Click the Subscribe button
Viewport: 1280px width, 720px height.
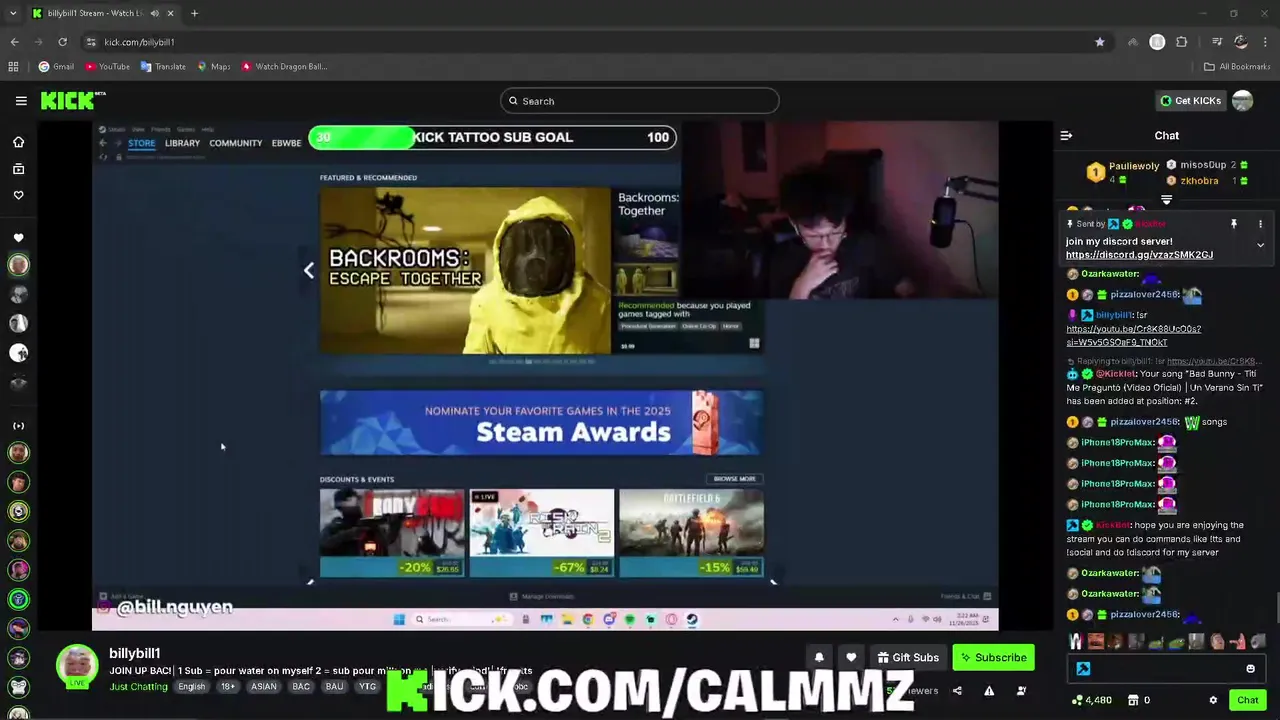(x=993, y=657)
